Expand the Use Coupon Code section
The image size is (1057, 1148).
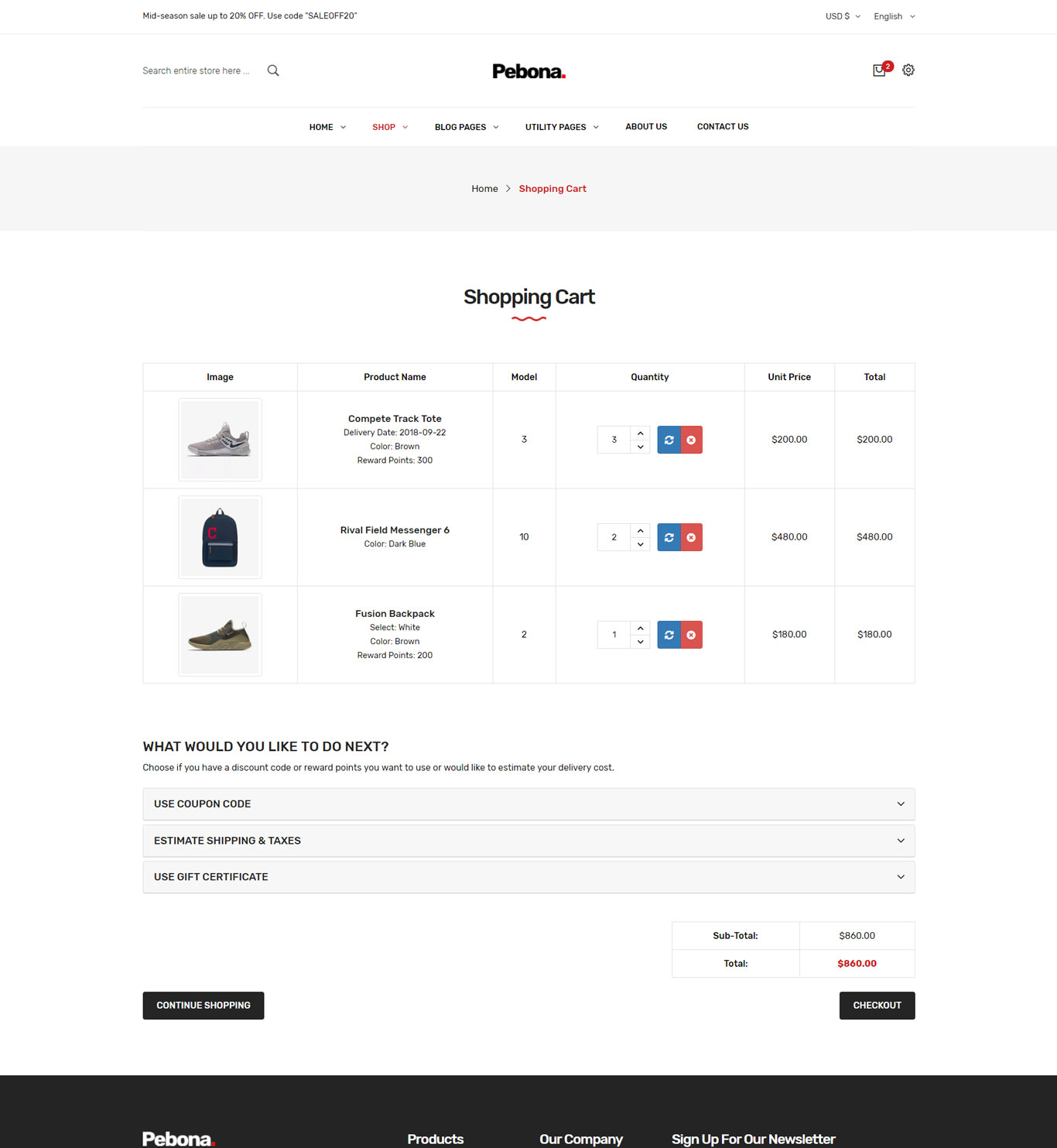click(x=528, y=804)
